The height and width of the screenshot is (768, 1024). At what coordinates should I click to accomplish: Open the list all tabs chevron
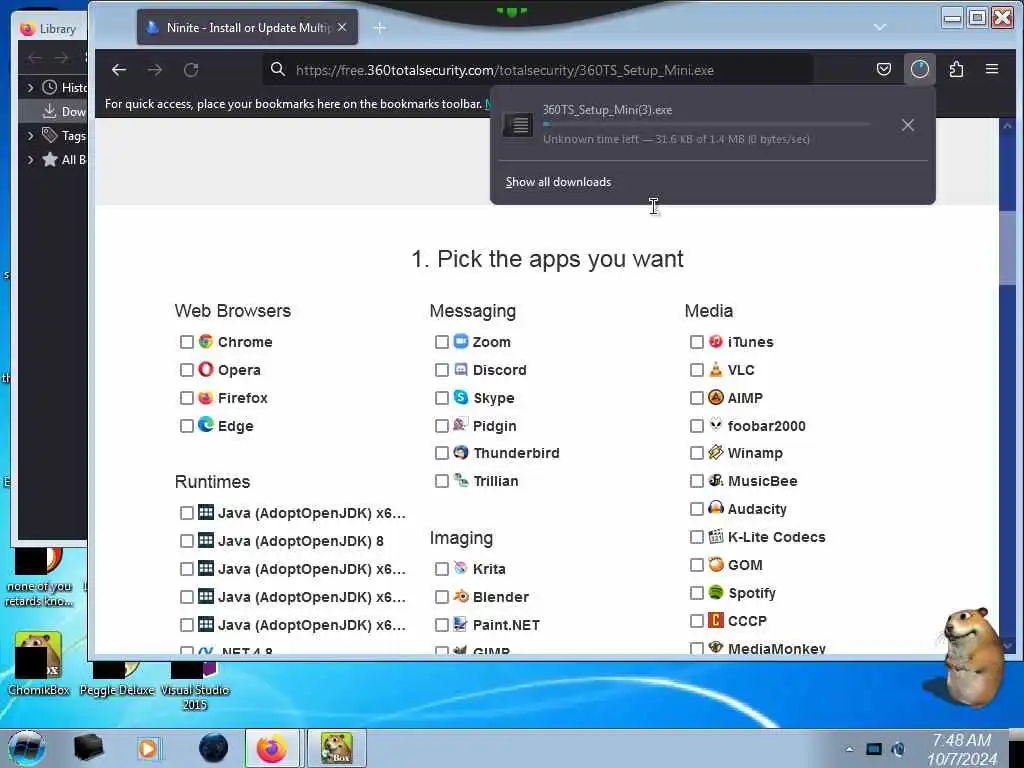[880, 27]
